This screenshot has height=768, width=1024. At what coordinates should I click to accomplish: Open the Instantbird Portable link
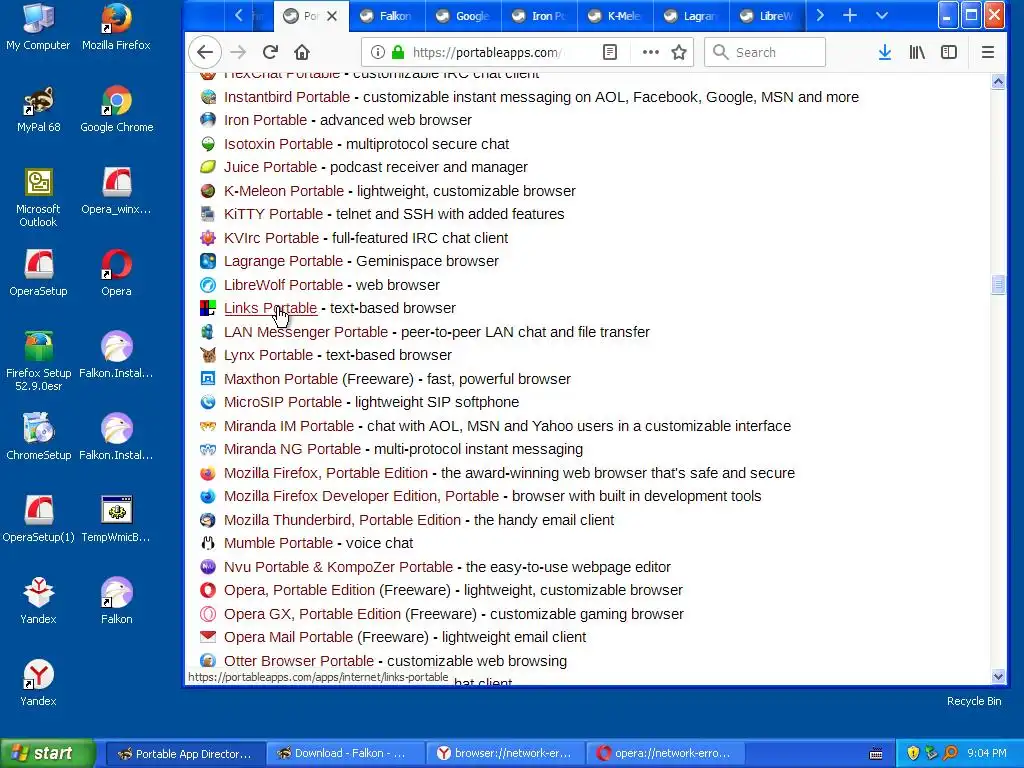click(x=287, y=97)
